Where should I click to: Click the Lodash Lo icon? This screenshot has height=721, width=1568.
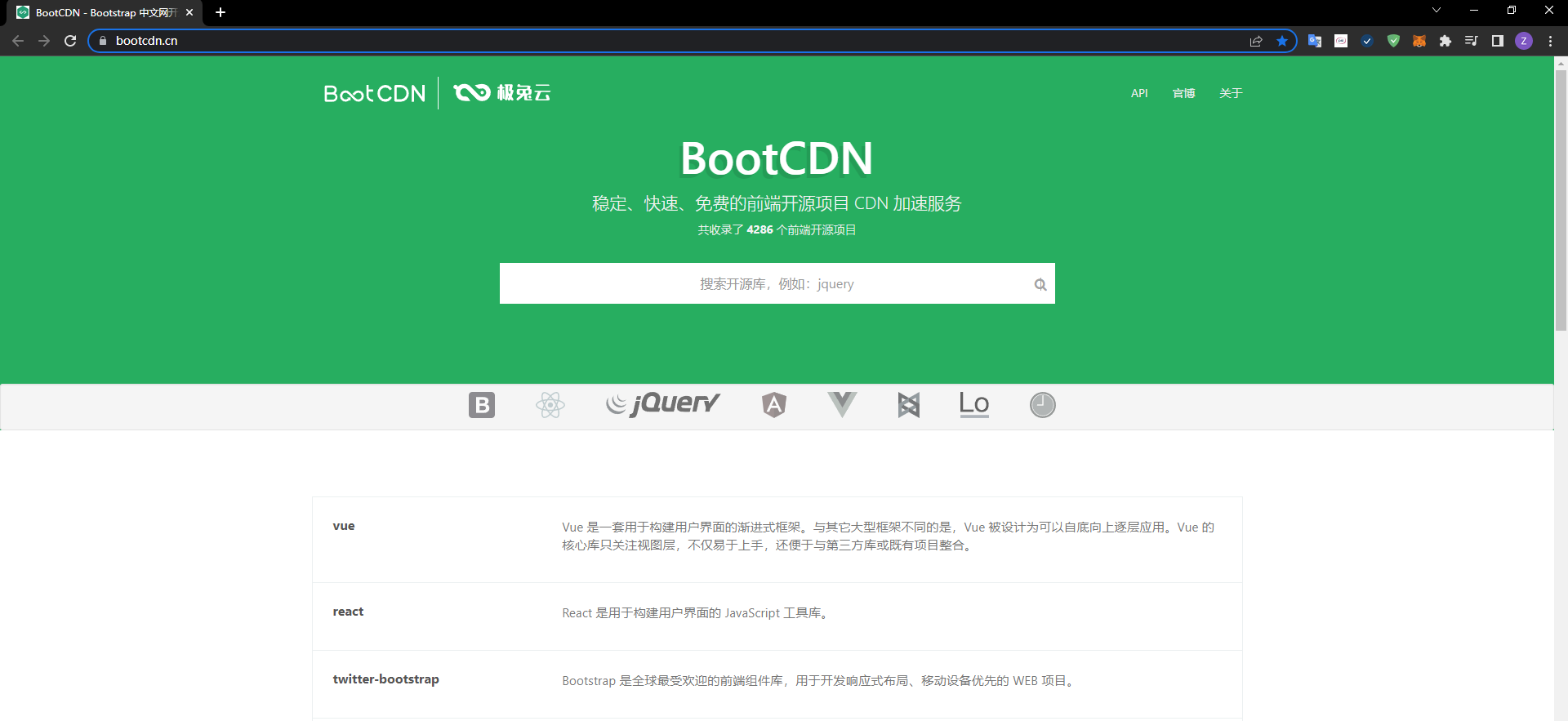tap(974, 404)
